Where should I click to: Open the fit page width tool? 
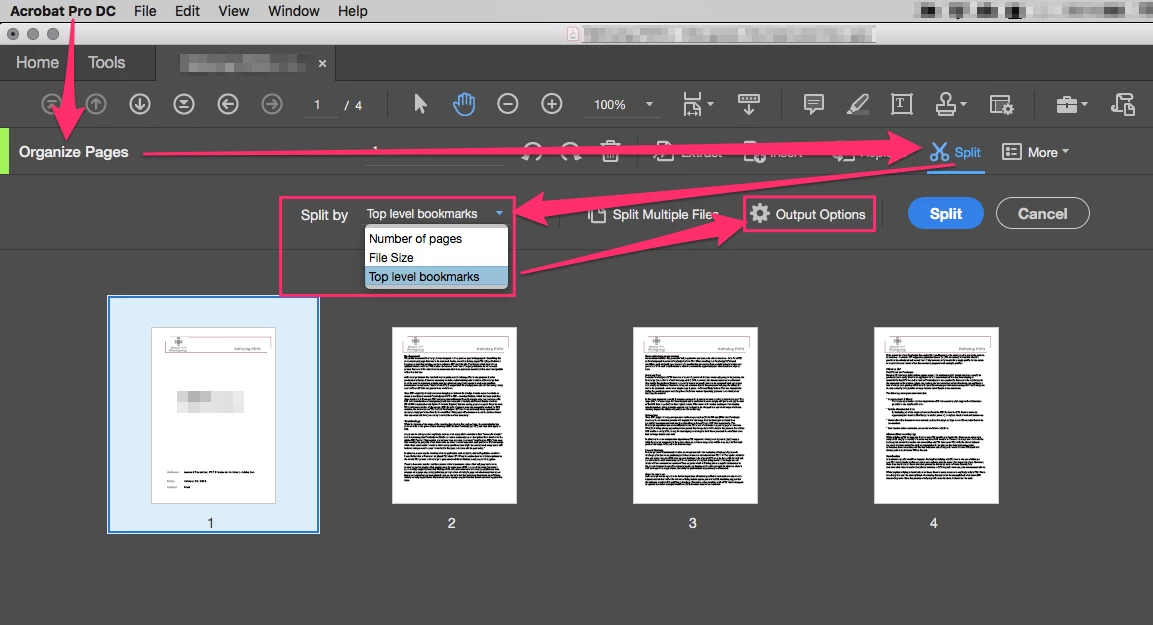click(692, 104)
